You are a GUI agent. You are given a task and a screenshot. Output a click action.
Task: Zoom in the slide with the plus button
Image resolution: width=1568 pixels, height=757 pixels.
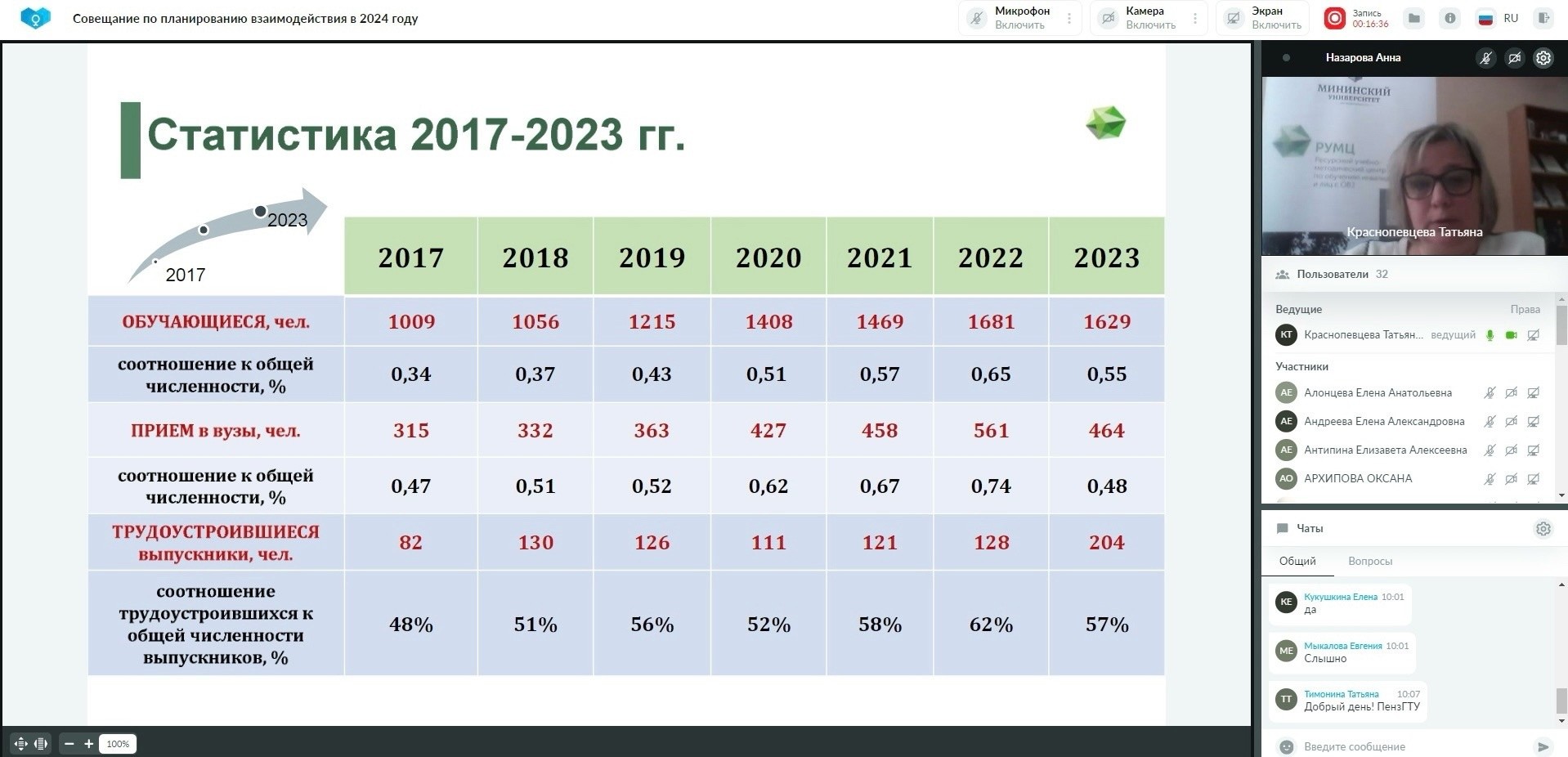tap(89, 744)
